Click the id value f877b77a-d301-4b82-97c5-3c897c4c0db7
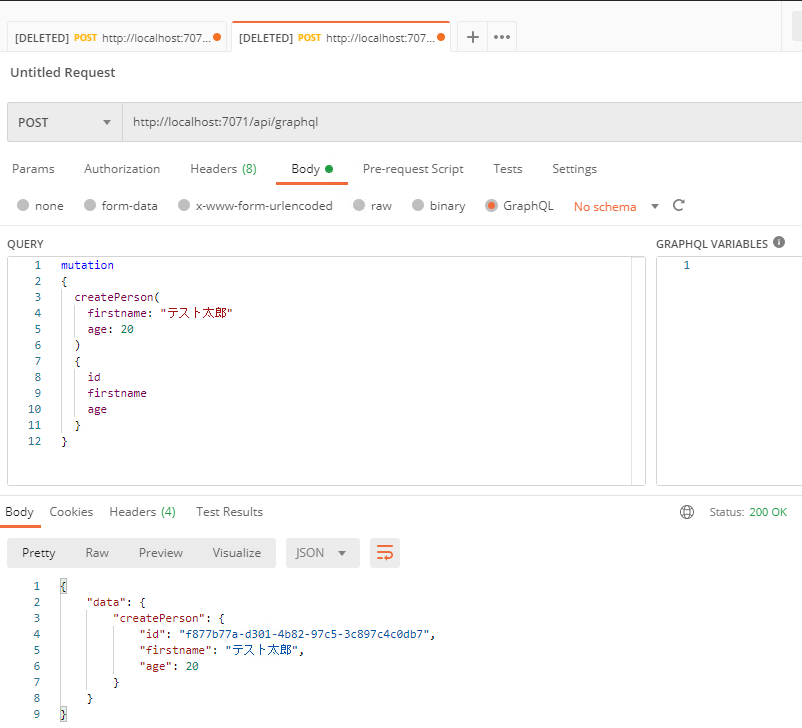 click(304, 634)
